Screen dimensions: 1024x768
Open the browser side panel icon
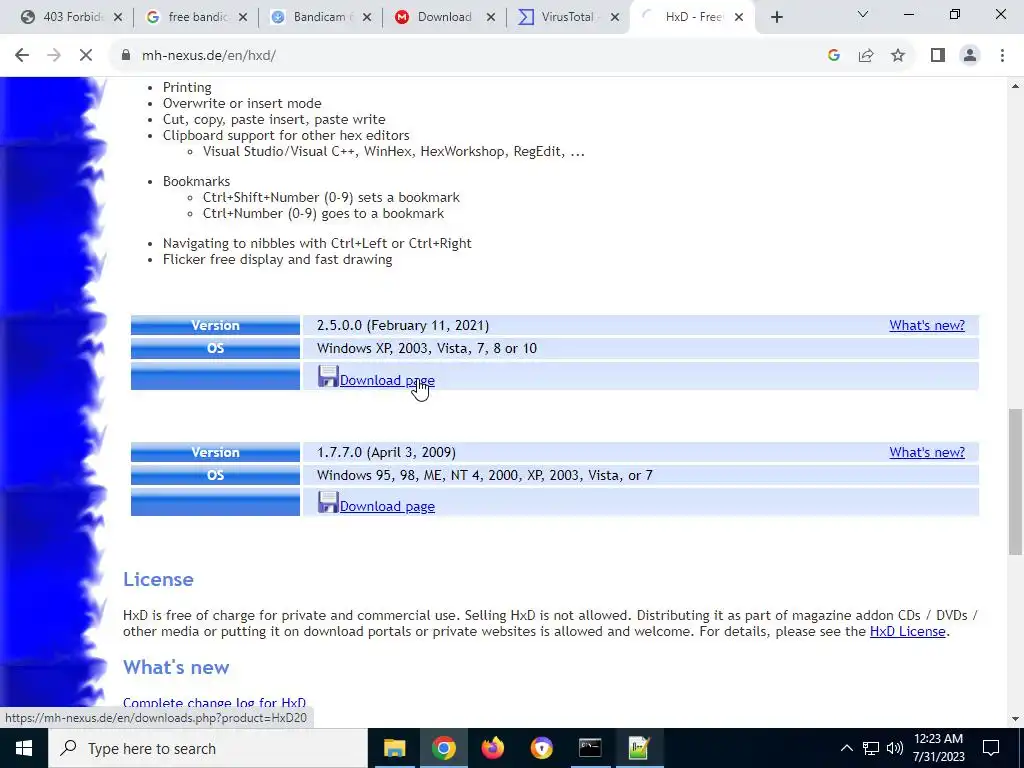[938, 56]
